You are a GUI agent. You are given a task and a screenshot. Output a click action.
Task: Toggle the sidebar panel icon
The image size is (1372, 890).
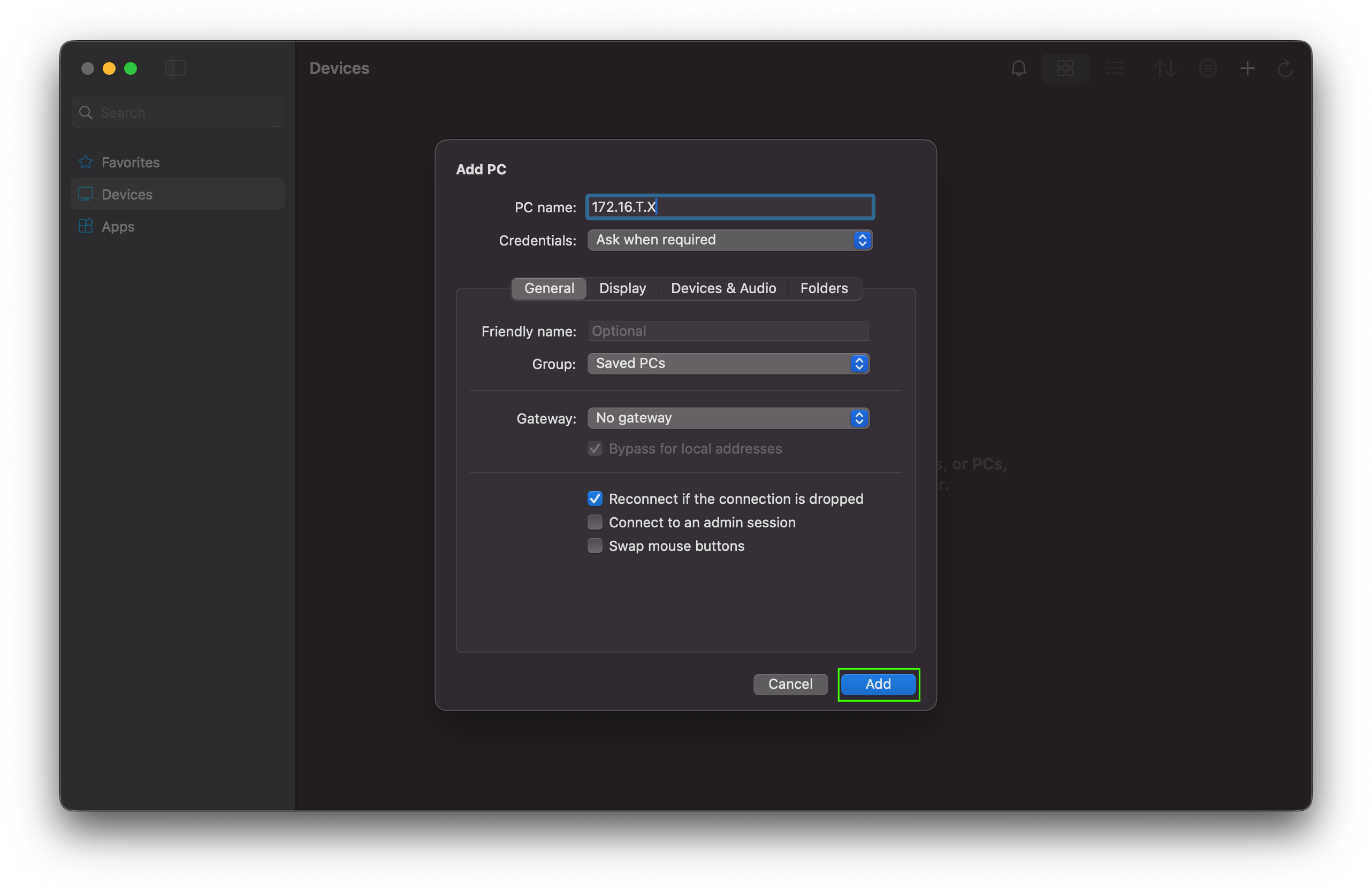[x=176, y=68]
